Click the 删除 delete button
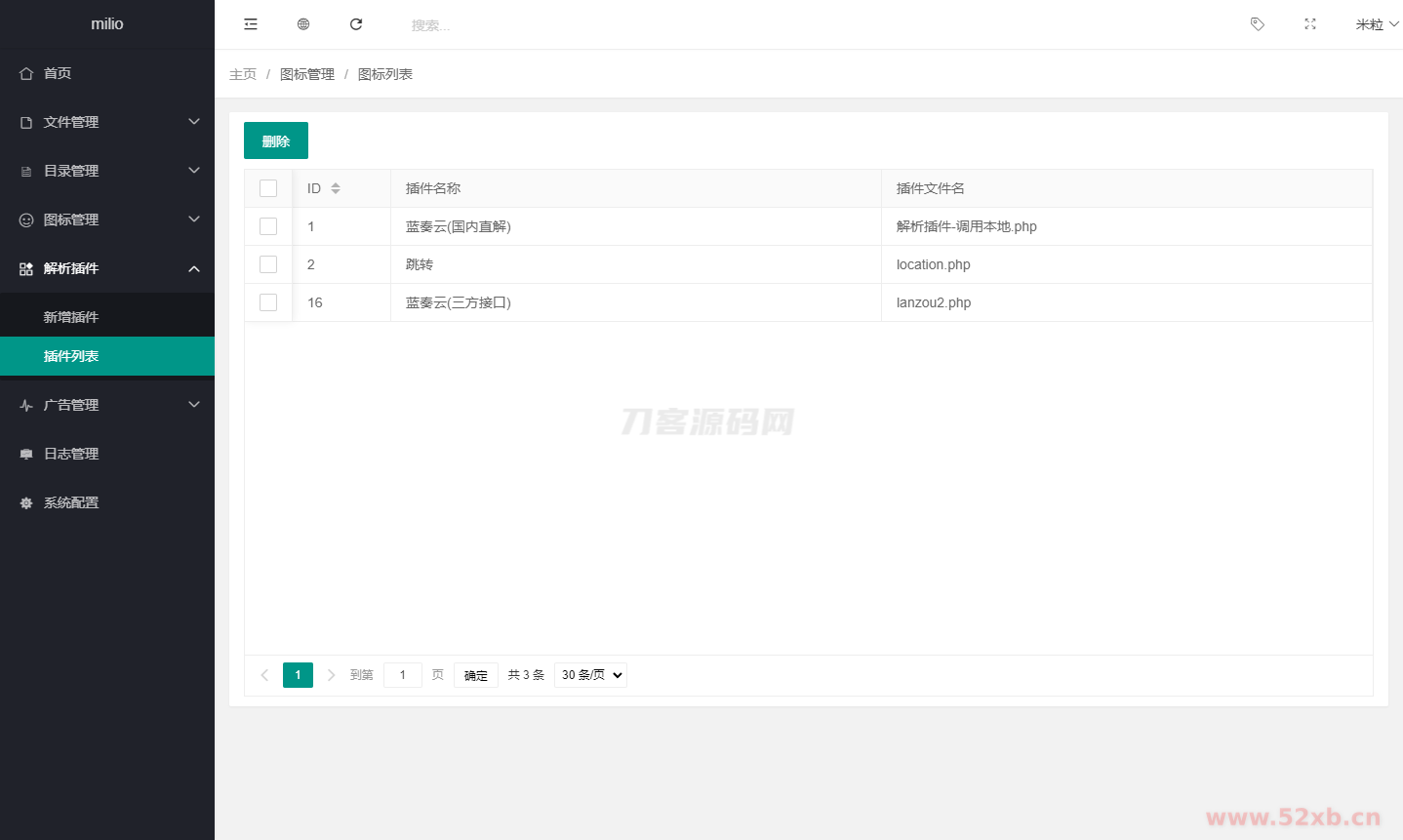Image resolution: width=1403 pixels, height=840 pixels. (x=275, y=140)
